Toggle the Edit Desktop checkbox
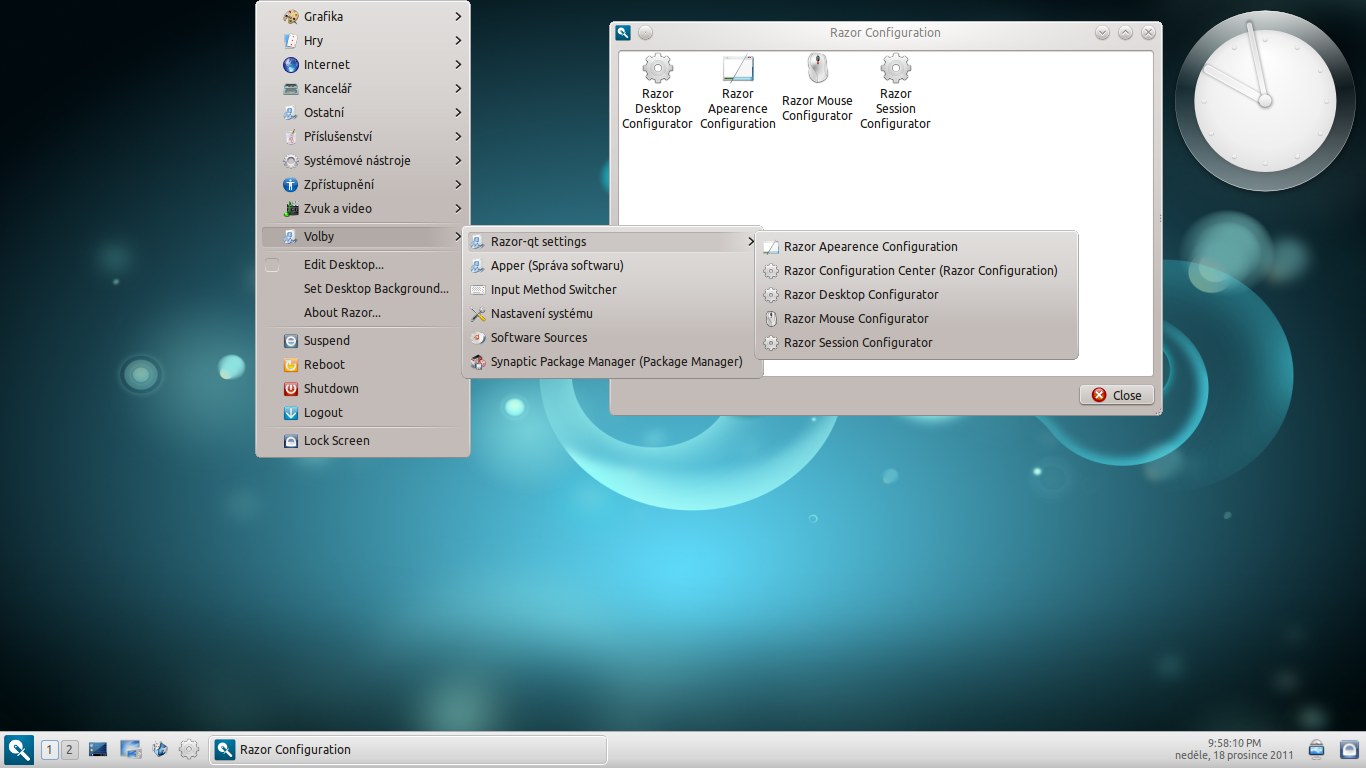 [x=272, y=265]
